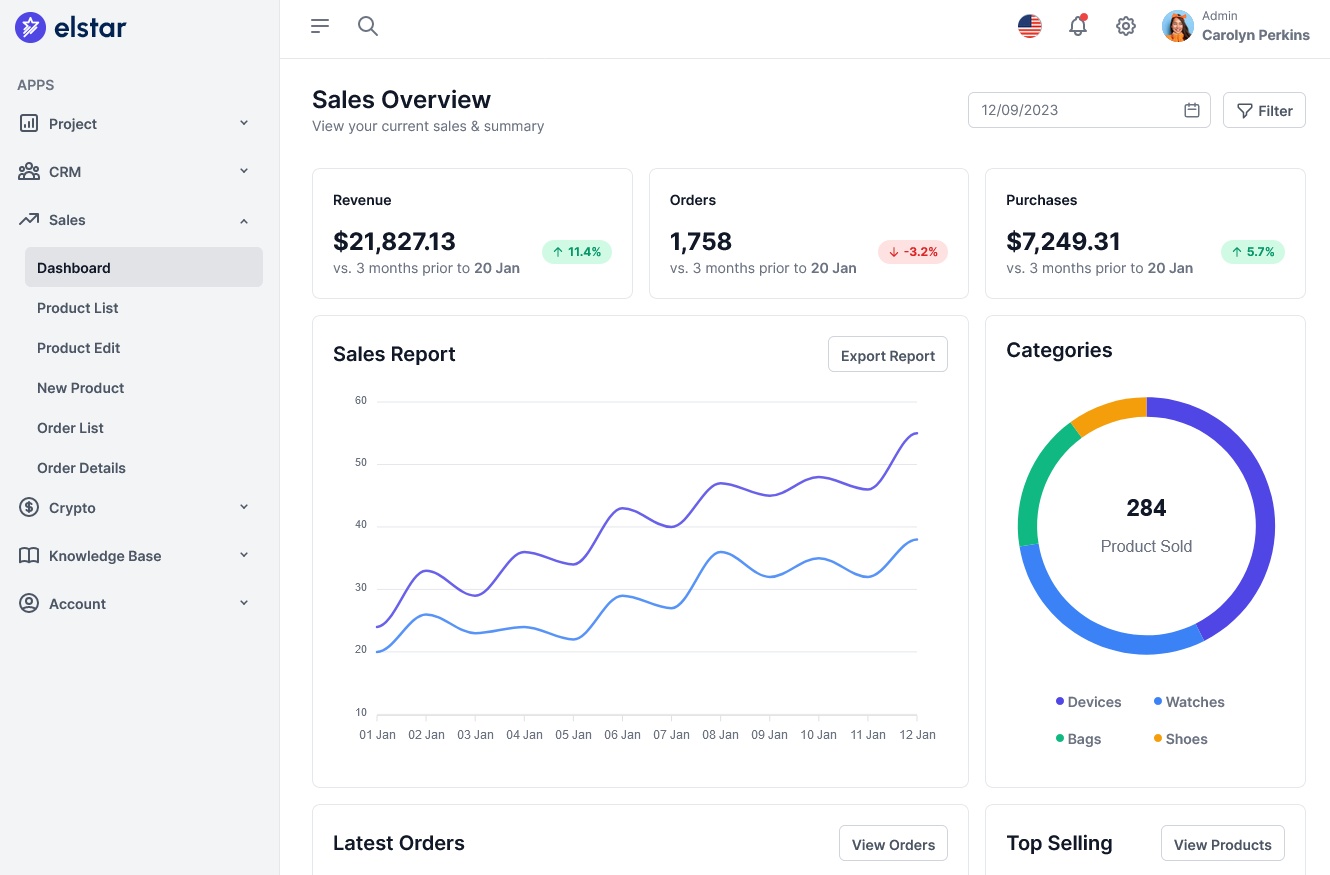This screenshot has height=875, width=1330.
Task: Click the Crypto dollar coin icon
Action: pyautogui.click(x=29, y=507)
